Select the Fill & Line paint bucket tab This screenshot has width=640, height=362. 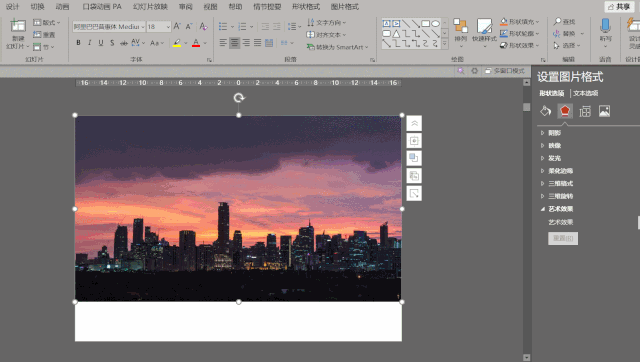546,111
